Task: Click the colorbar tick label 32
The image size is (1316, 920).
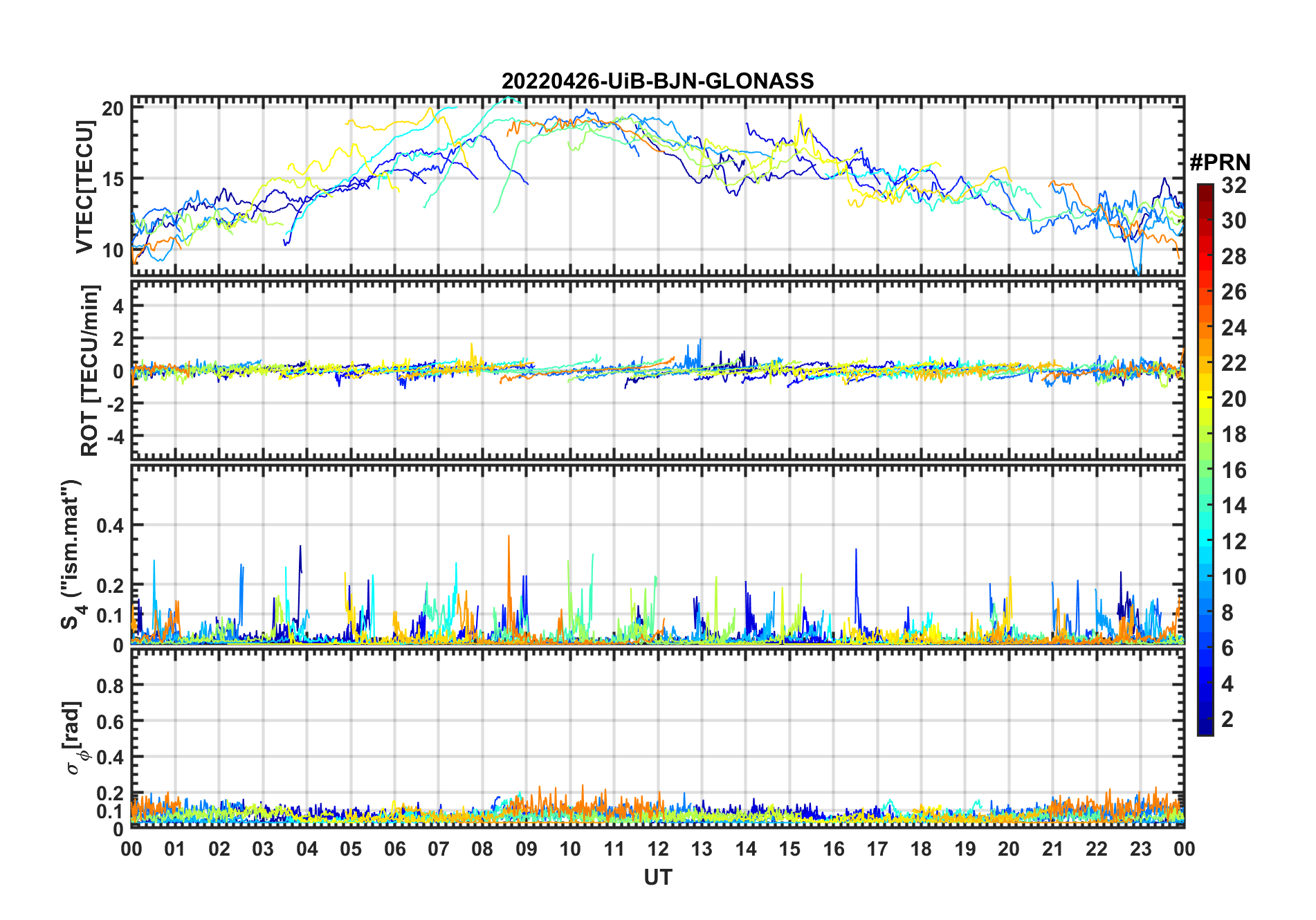Action: (1234, 185)
